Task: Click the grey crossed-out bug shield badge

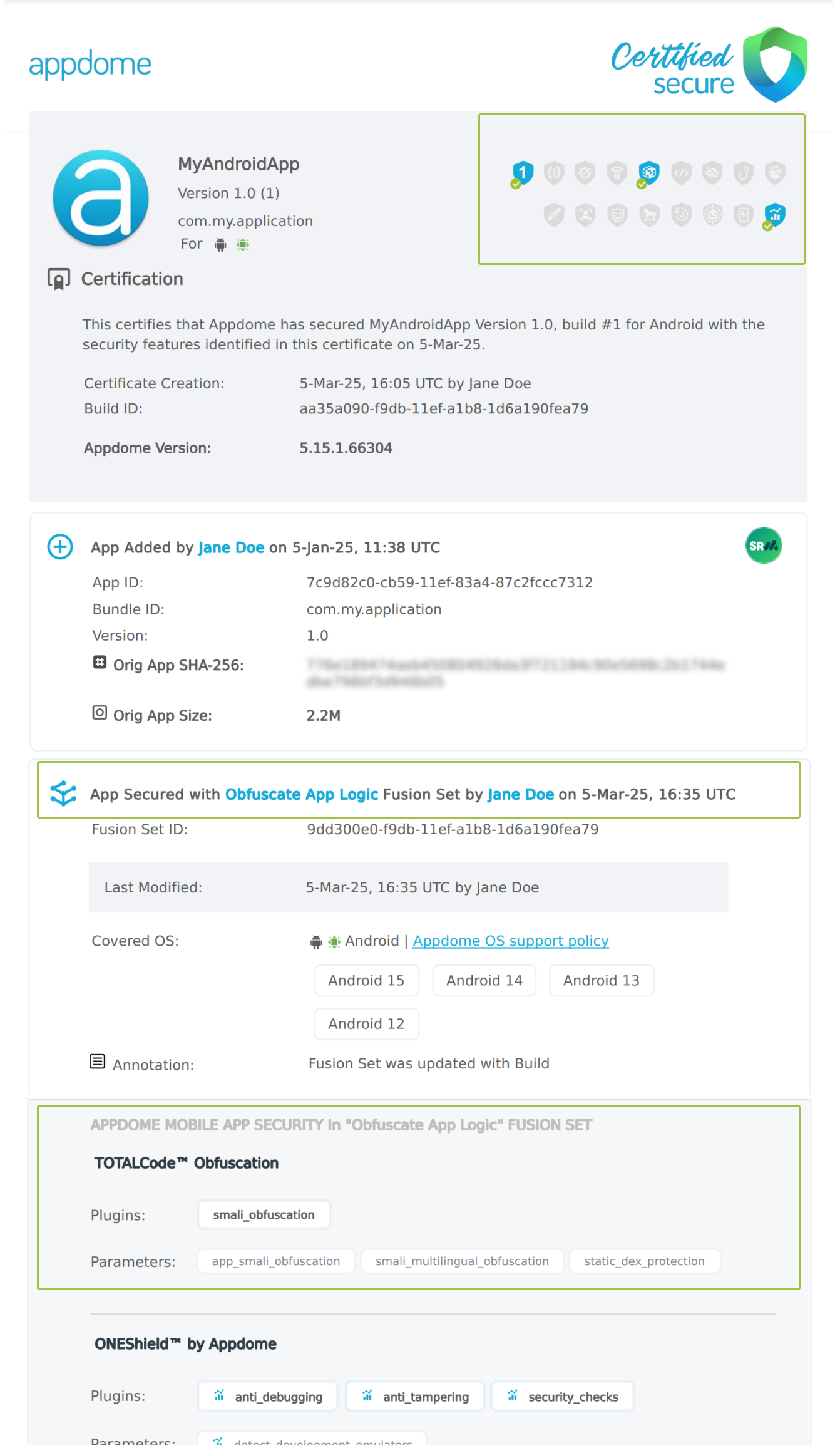Action: coord(775,172)
